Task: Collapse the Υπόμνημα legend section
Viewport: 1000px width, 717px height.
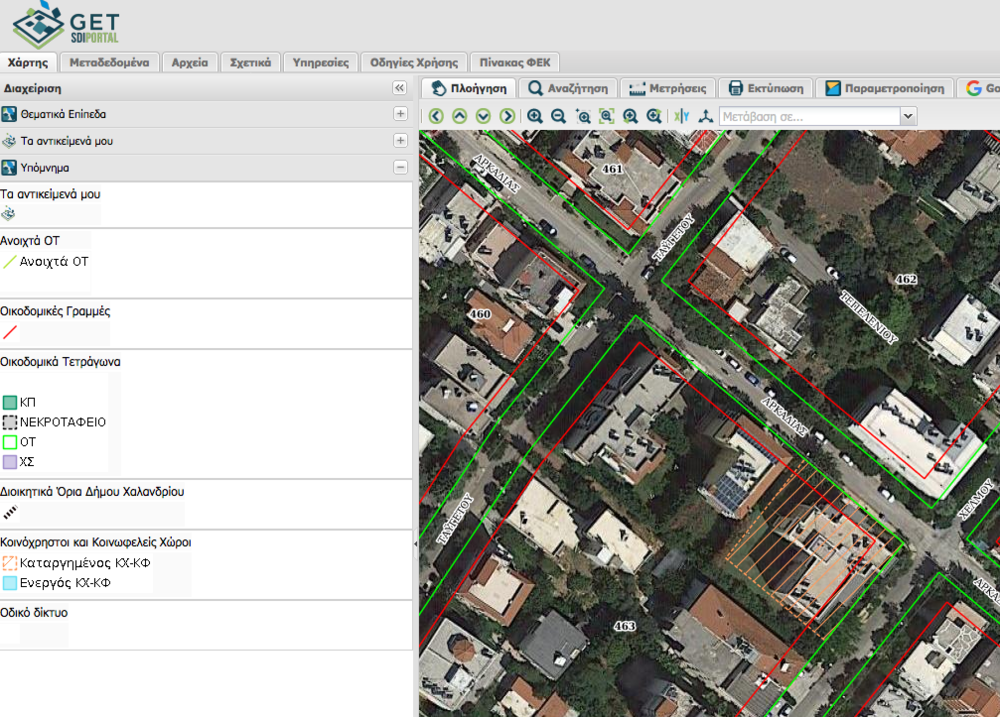Action: (x=400, y=168)
